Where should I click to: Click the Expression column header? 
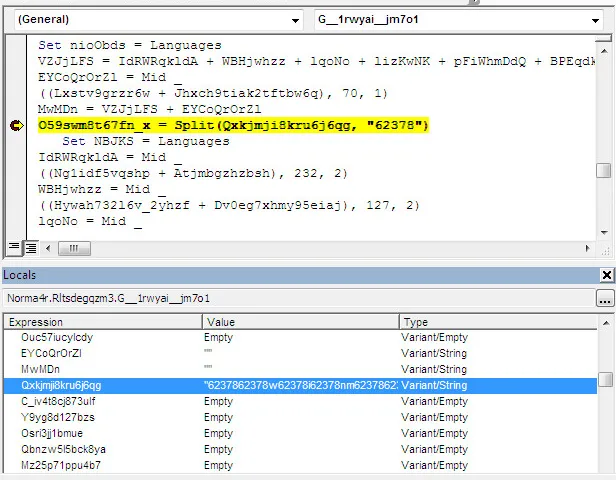(103, 322)
